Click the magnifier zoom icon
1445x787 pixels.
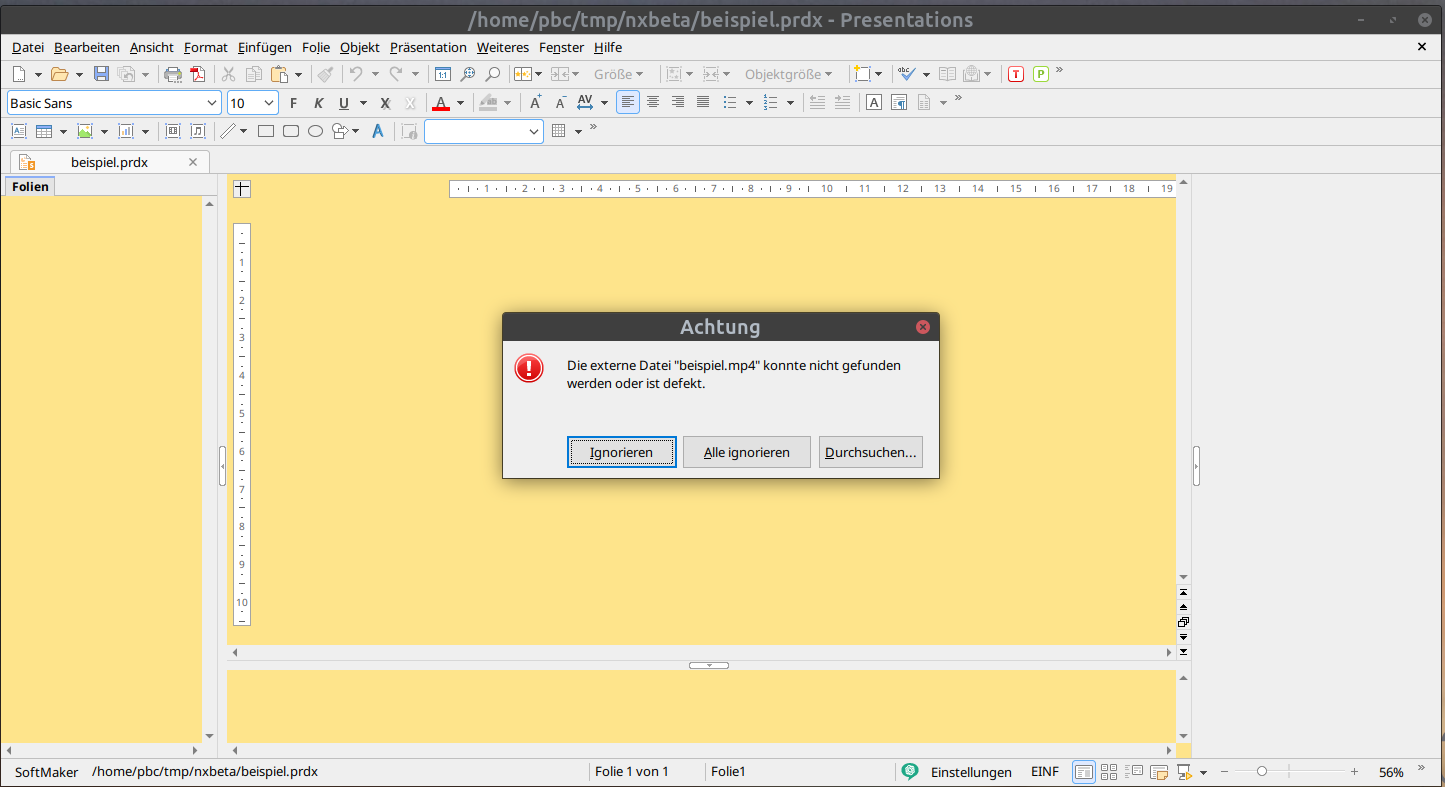pos(492,74)
